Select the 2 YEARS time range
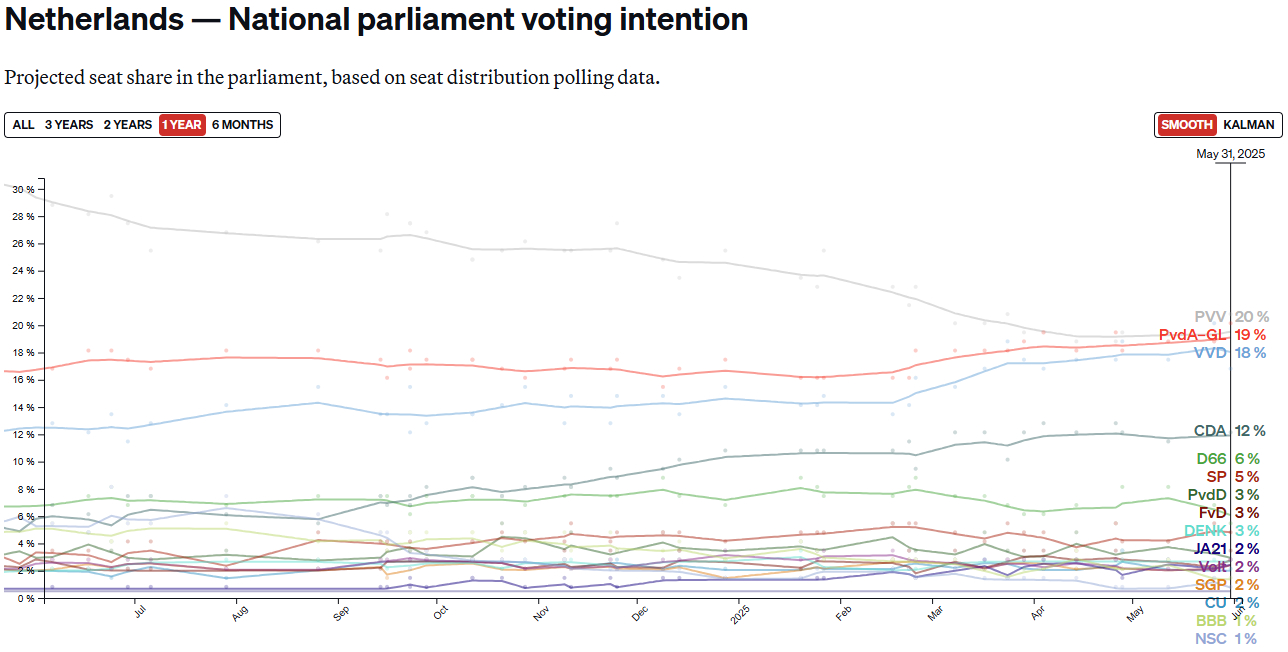 128,125
